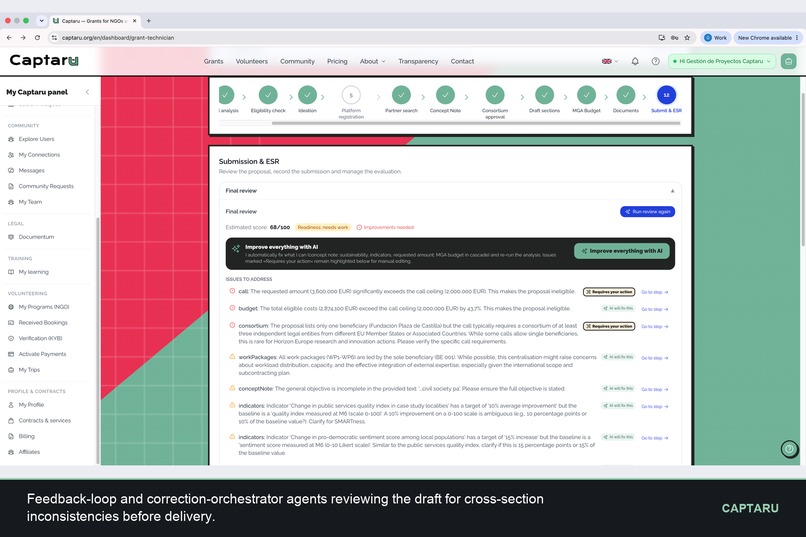Click green Improve everything with AI button
Viewport: 806px width, 537px height.
pos(621,251)
